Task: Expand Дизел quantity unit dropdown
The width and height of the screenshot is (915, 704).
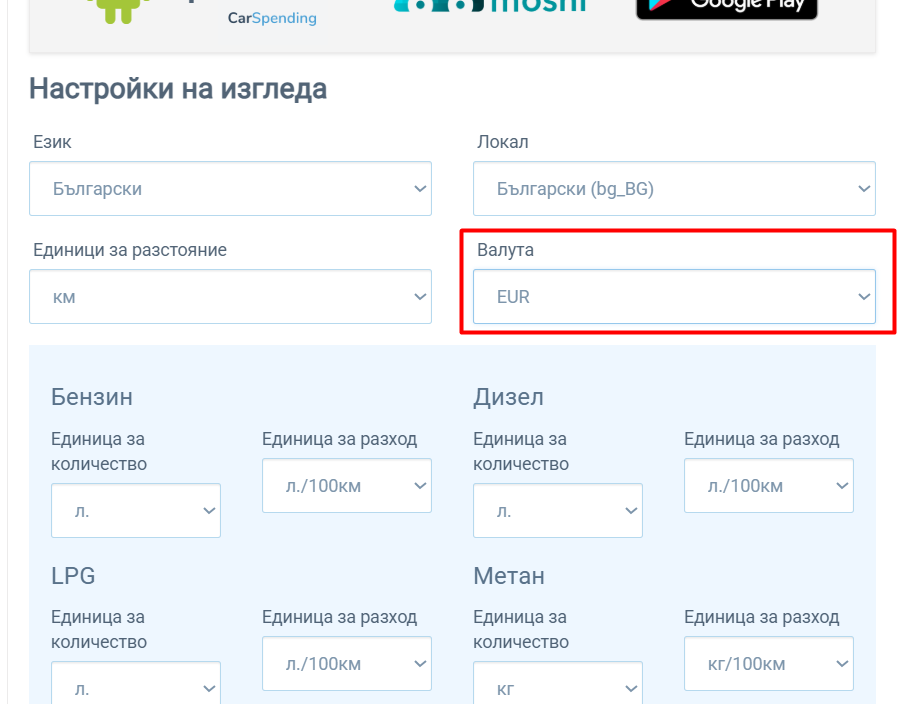Action: click(x=557, y=511)
